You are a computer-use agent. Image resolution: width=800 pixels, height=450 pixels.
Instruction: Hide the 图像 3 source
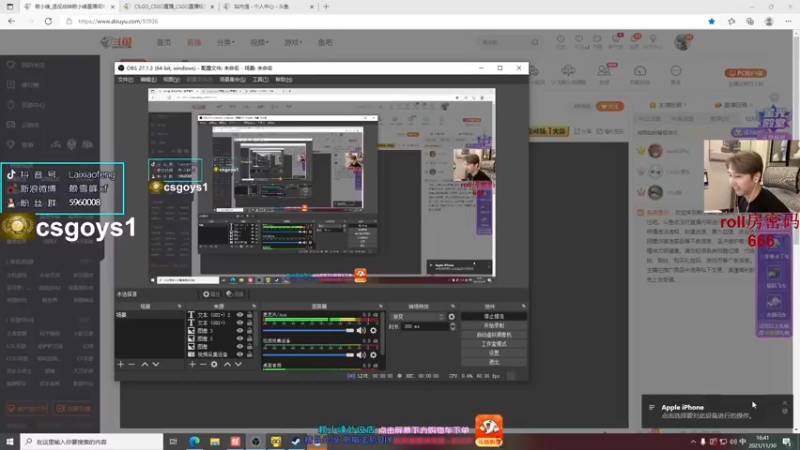(240, 331)
